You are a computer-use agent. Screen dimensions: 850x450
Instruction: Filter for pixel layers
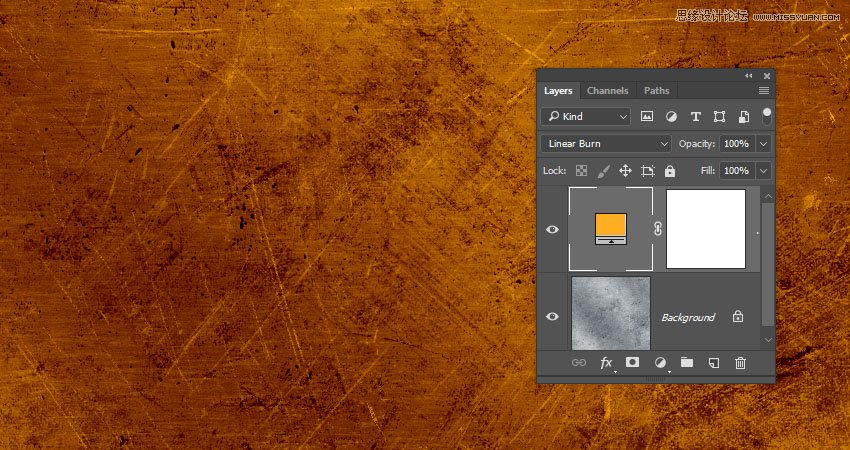(647, 117)
